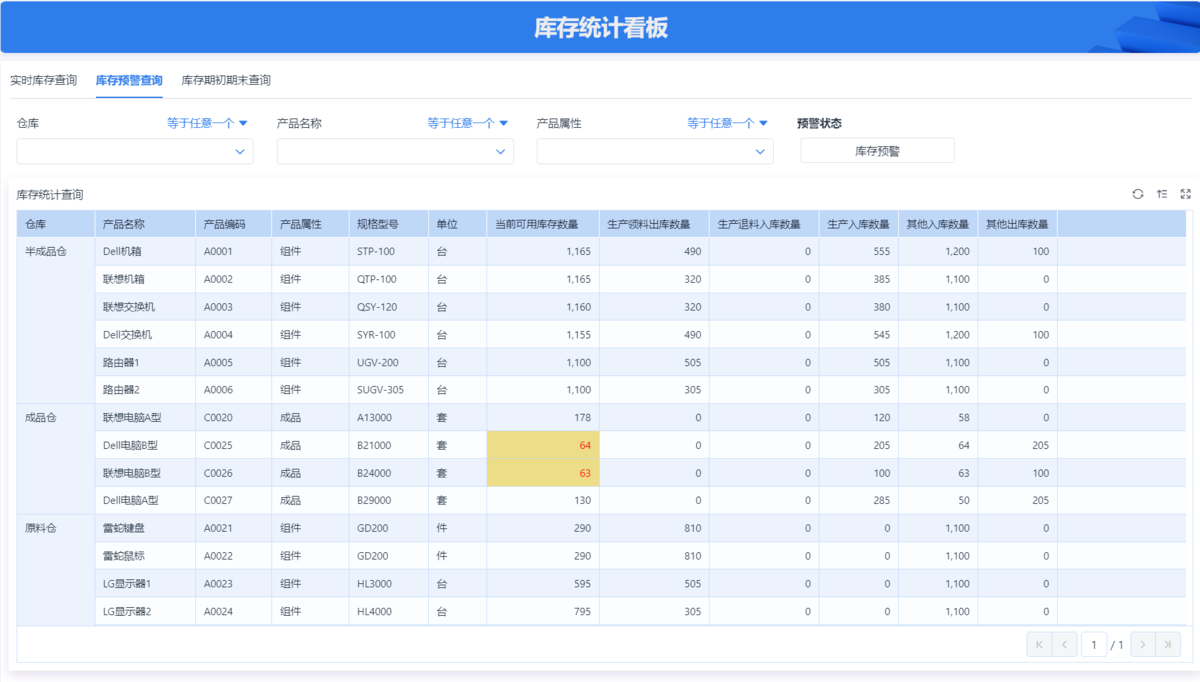Click the dropdown arrow beside 仓库 filter
The width and height of the screenshot is (1200, 682).
[239, 151]
